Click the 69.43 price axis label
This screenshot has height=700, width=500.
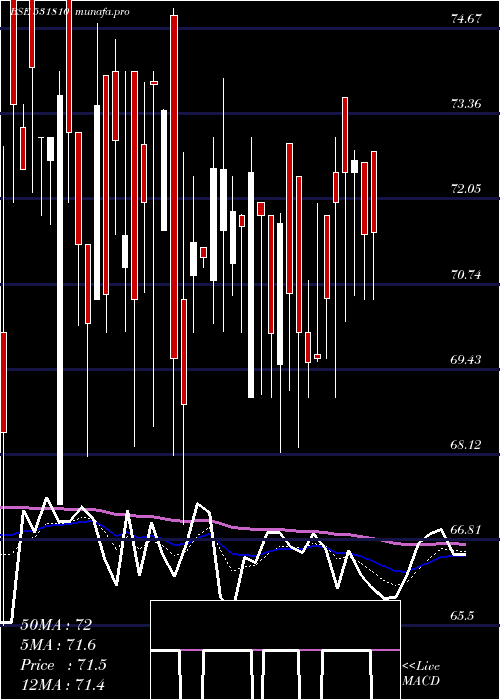[x=465, y=359]
